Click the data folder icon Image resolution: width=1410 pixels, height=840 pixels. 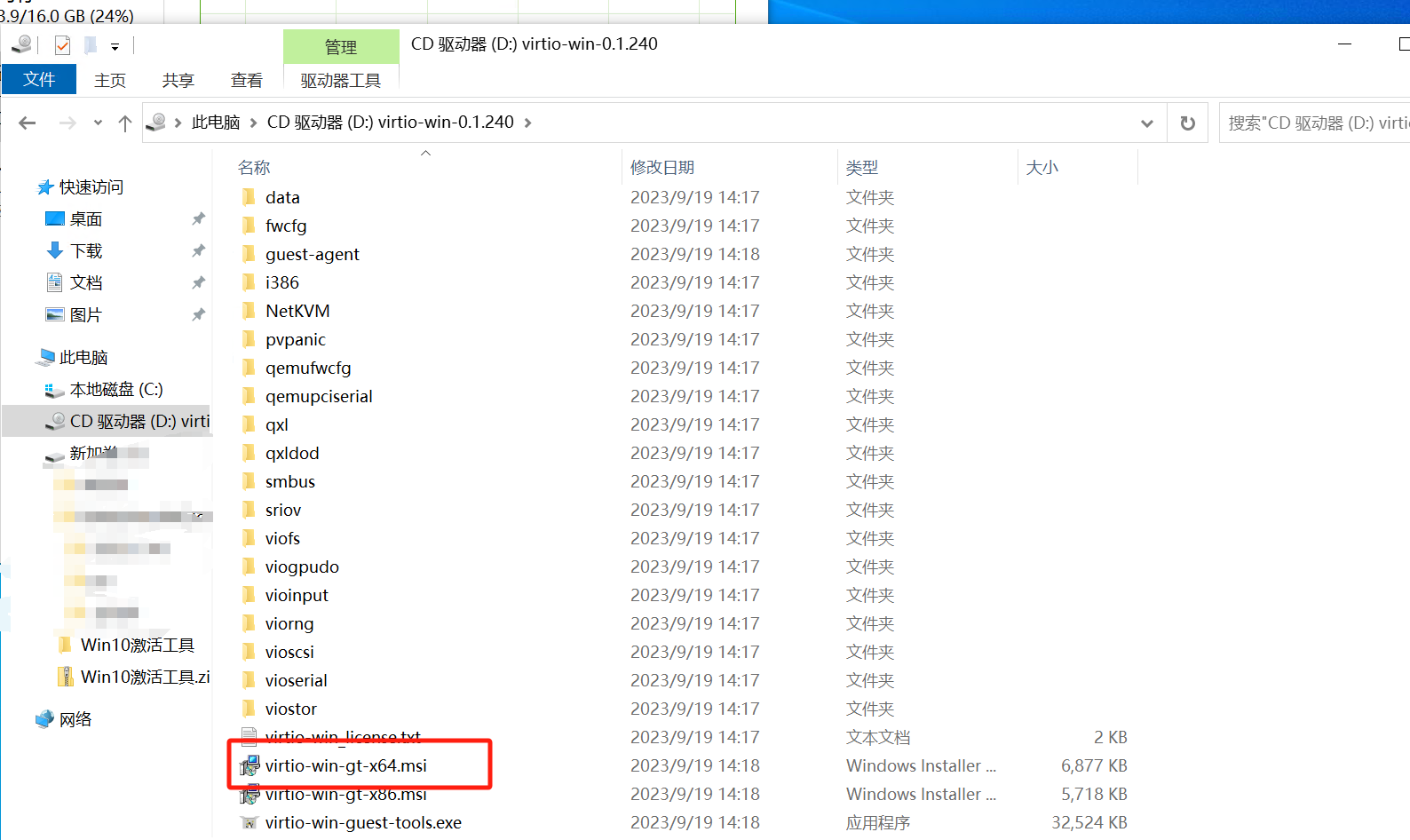[x=249, y=197]
